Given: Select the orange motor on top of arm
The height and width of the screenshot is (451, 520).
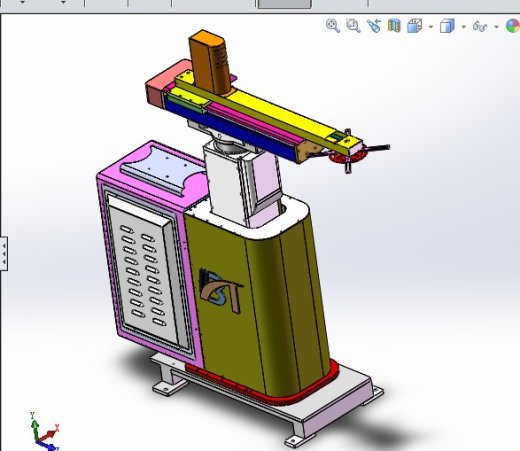Looking at the screenshot, I should click(210, 62).
